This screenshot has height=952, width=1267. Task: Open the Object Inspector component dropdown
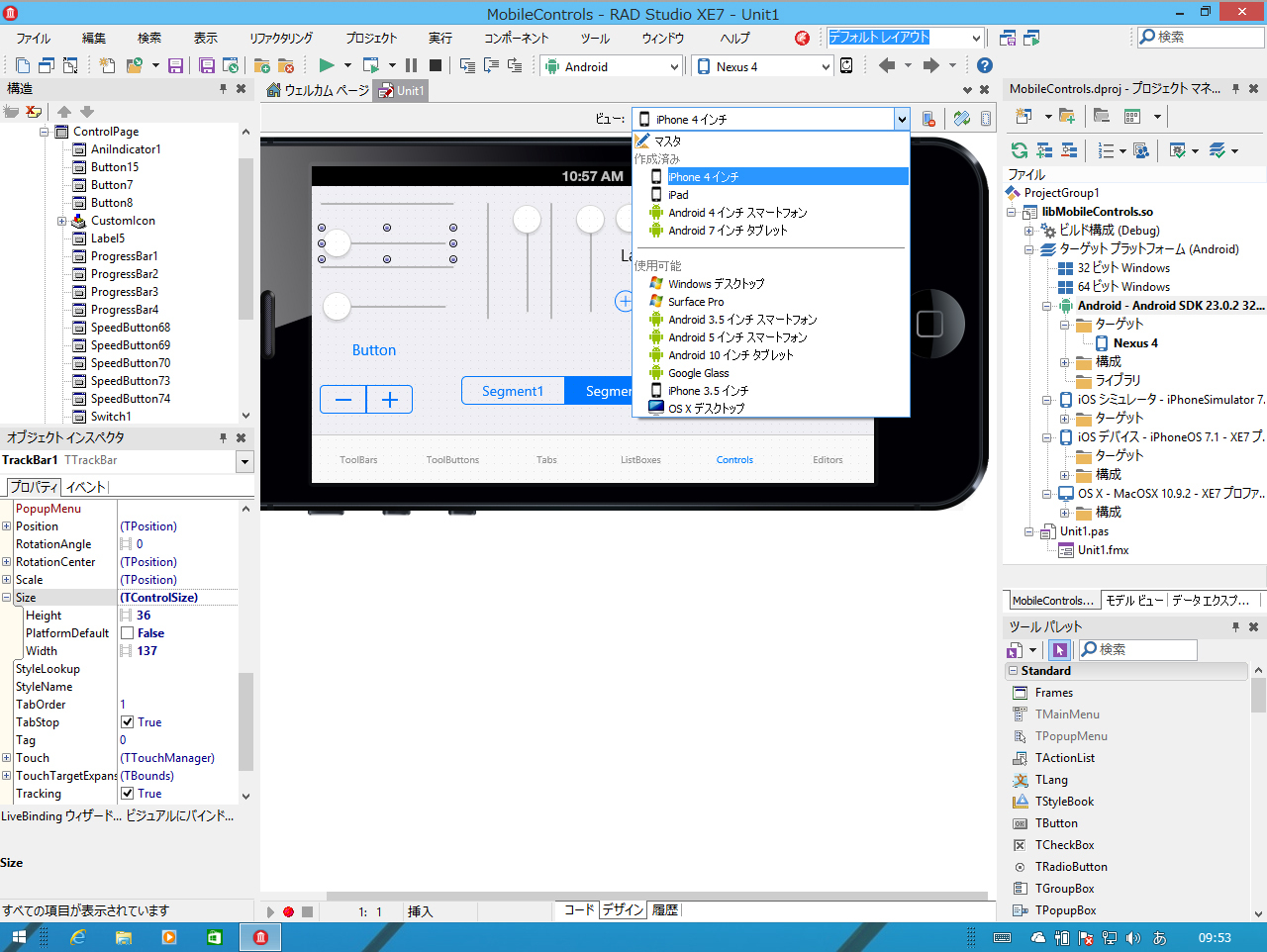tap(245, 461)
